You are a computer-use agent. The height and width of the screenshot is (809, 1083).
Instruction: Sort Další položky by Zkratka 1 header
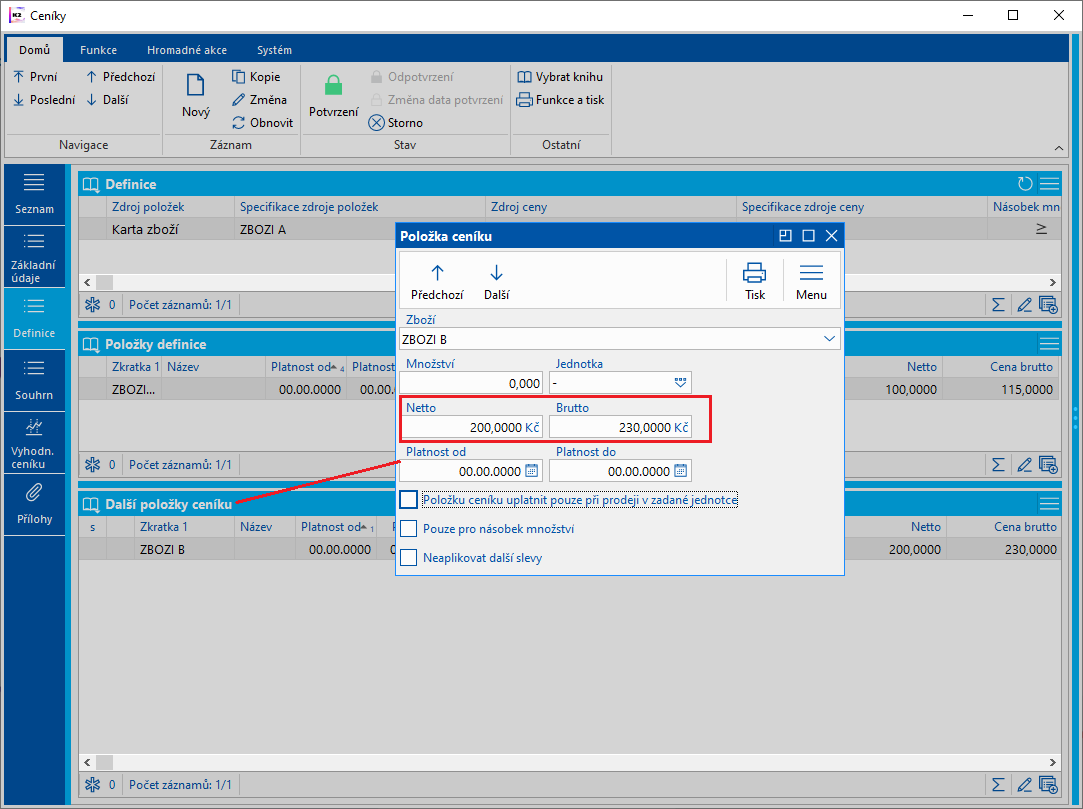tap(184, 526)
